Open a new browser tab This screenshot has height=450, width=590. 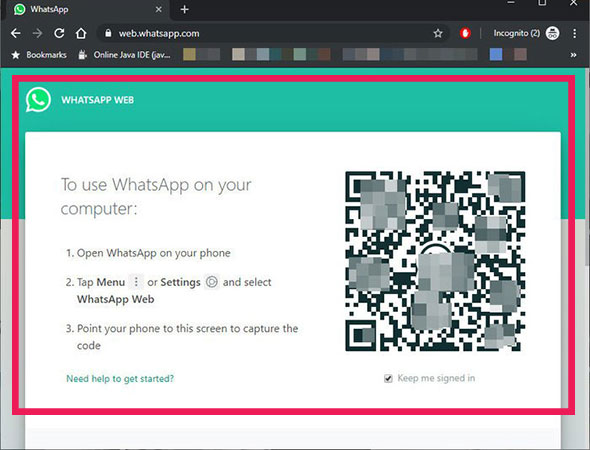[184, 9]
